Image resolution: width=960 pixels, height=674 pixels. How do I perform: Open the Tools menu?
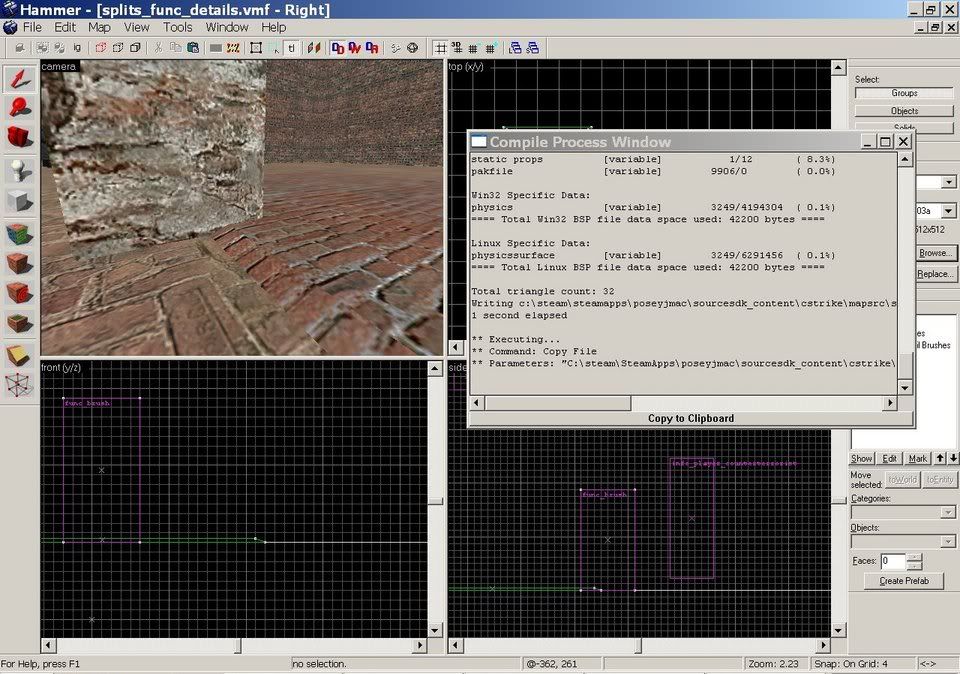(x=177, y=27)
